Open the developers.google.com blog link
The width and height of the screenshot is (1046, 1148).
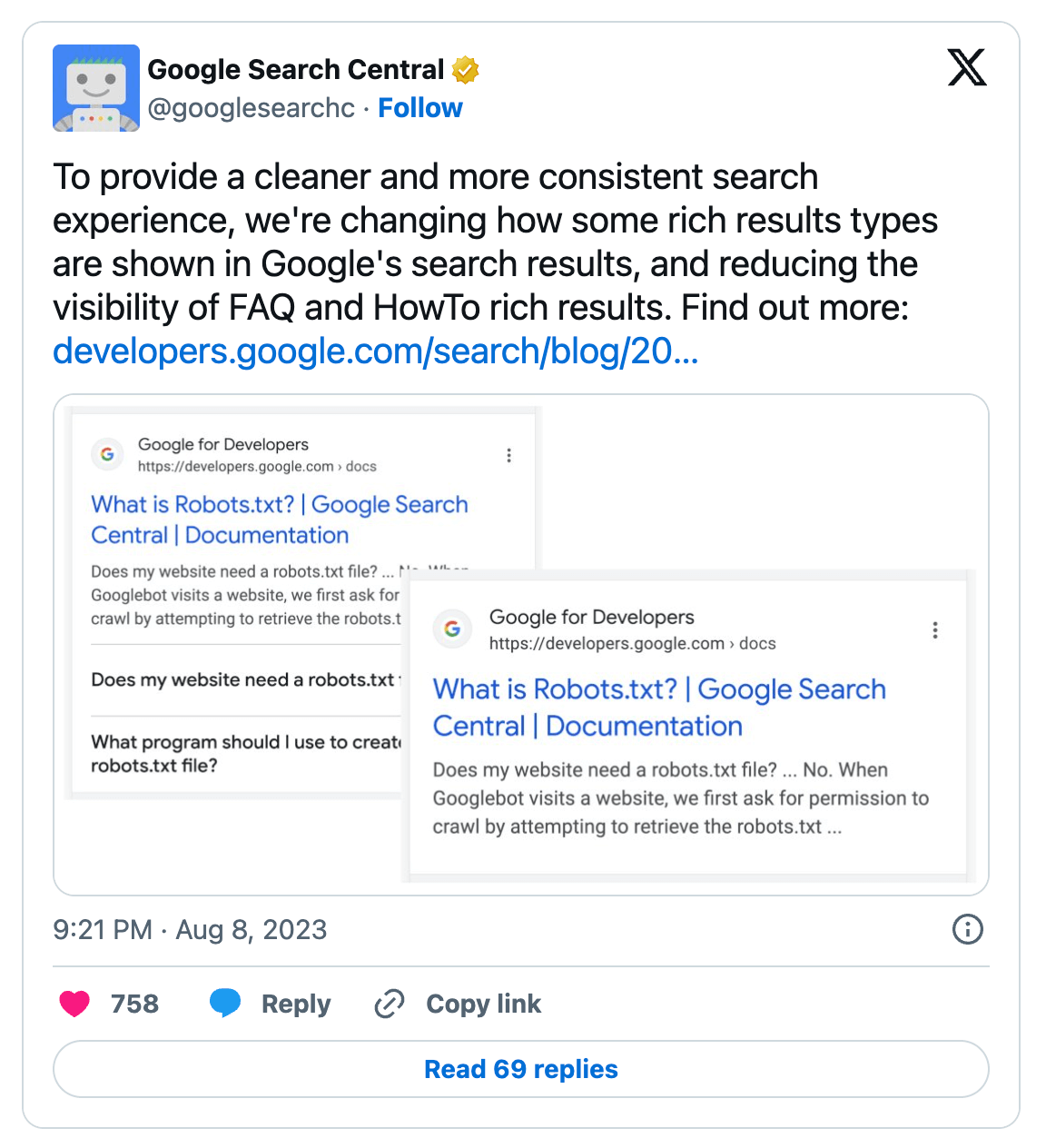click(x=375, y=351)
